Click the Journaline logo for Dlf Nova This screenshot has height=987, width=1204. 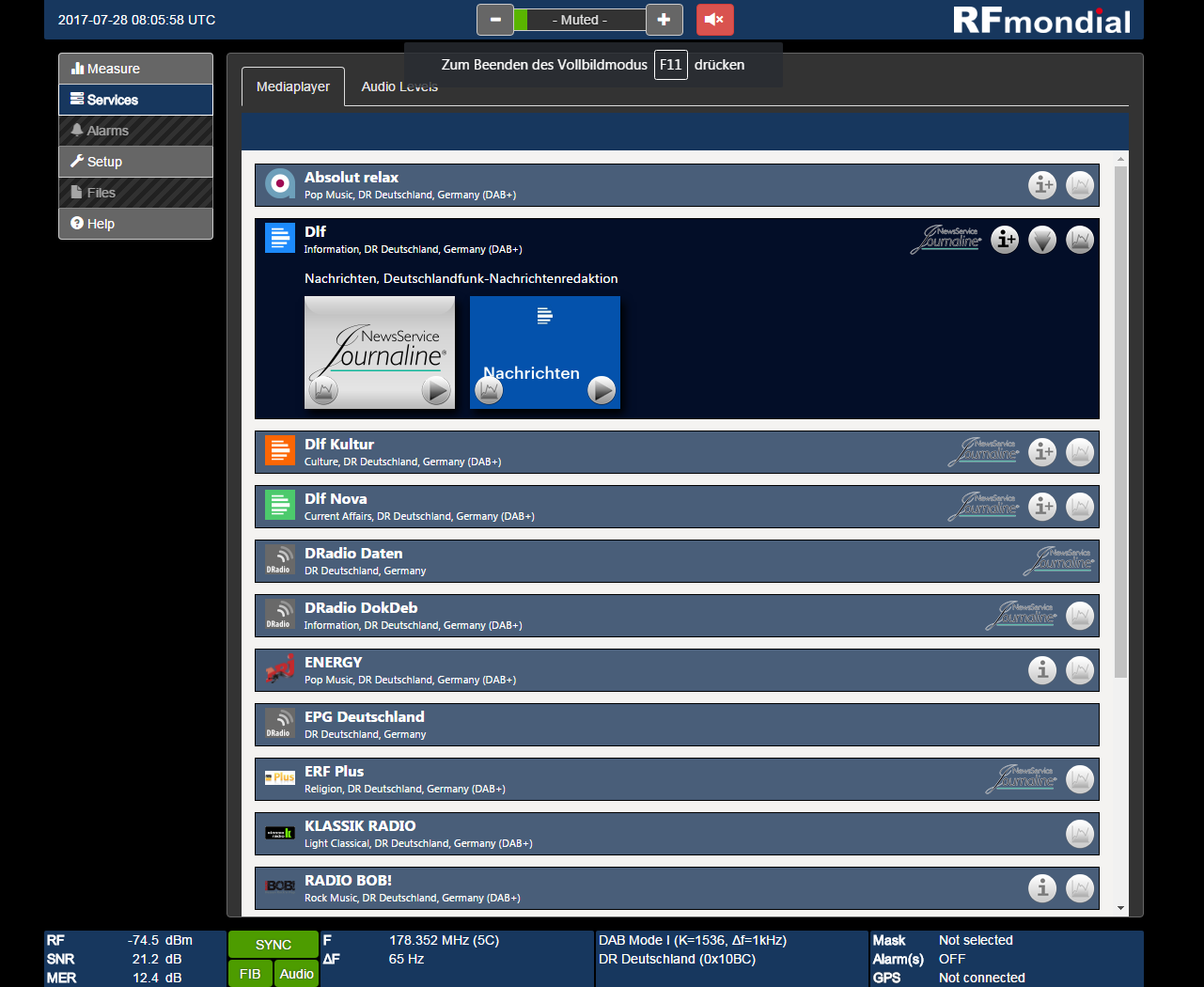[x=984, y=507]
